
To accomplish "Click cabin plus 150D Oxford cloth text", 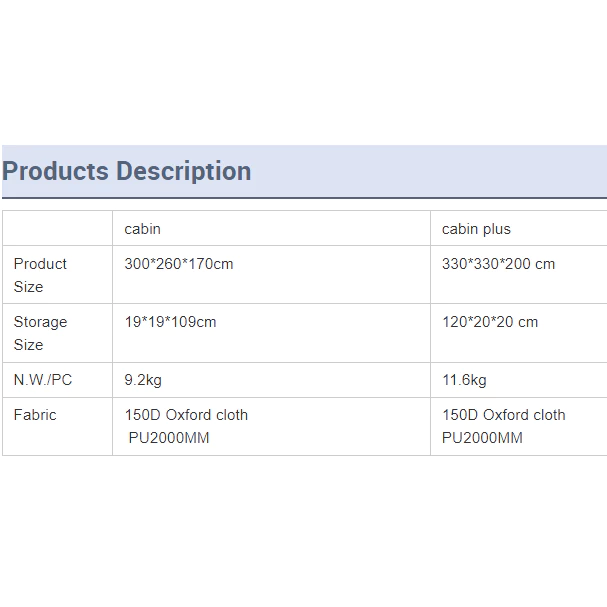I will click(x=504, y=415).
